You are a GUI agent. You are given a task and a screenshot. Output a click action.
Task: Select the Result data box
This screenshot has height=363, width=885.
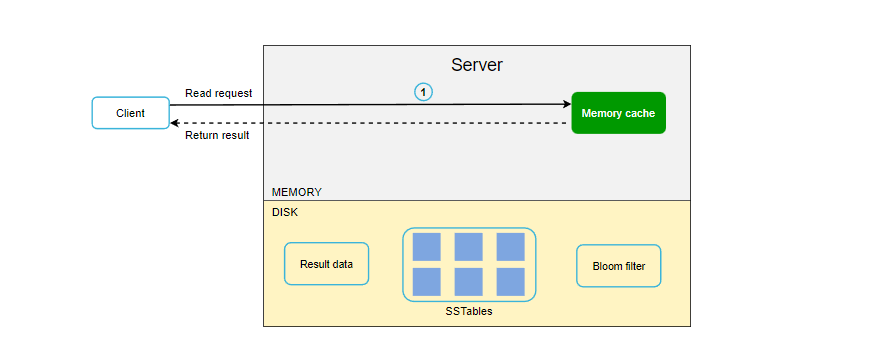click(326, 264)
